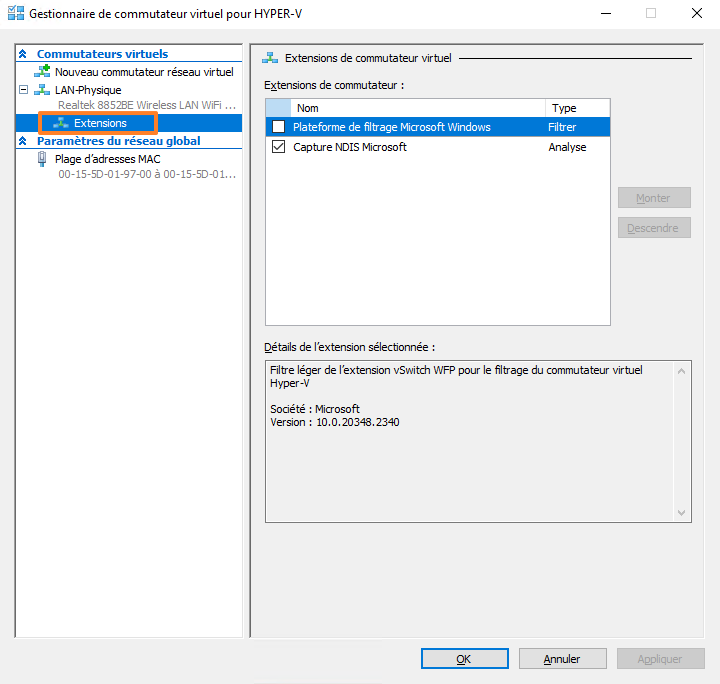Uncheck Capture NDIS Microsoft extension

click(x=278, y=147)
